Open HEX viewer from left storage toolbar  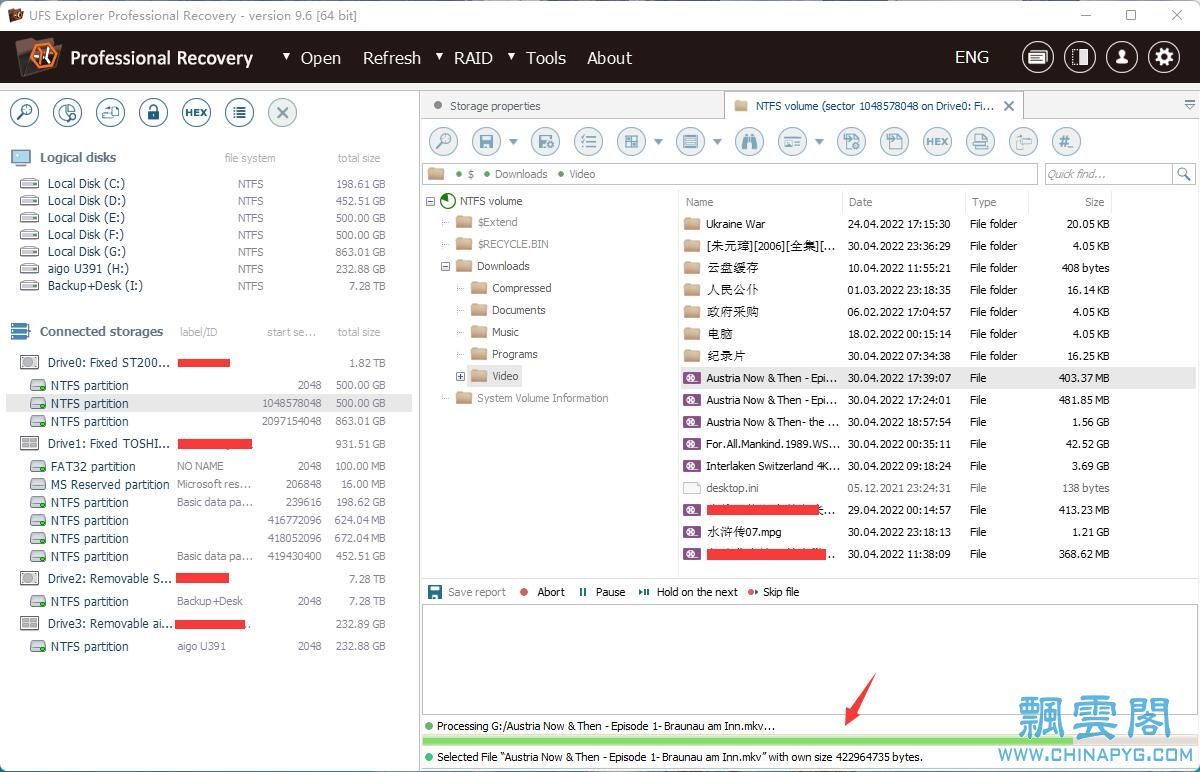point(196,112)
